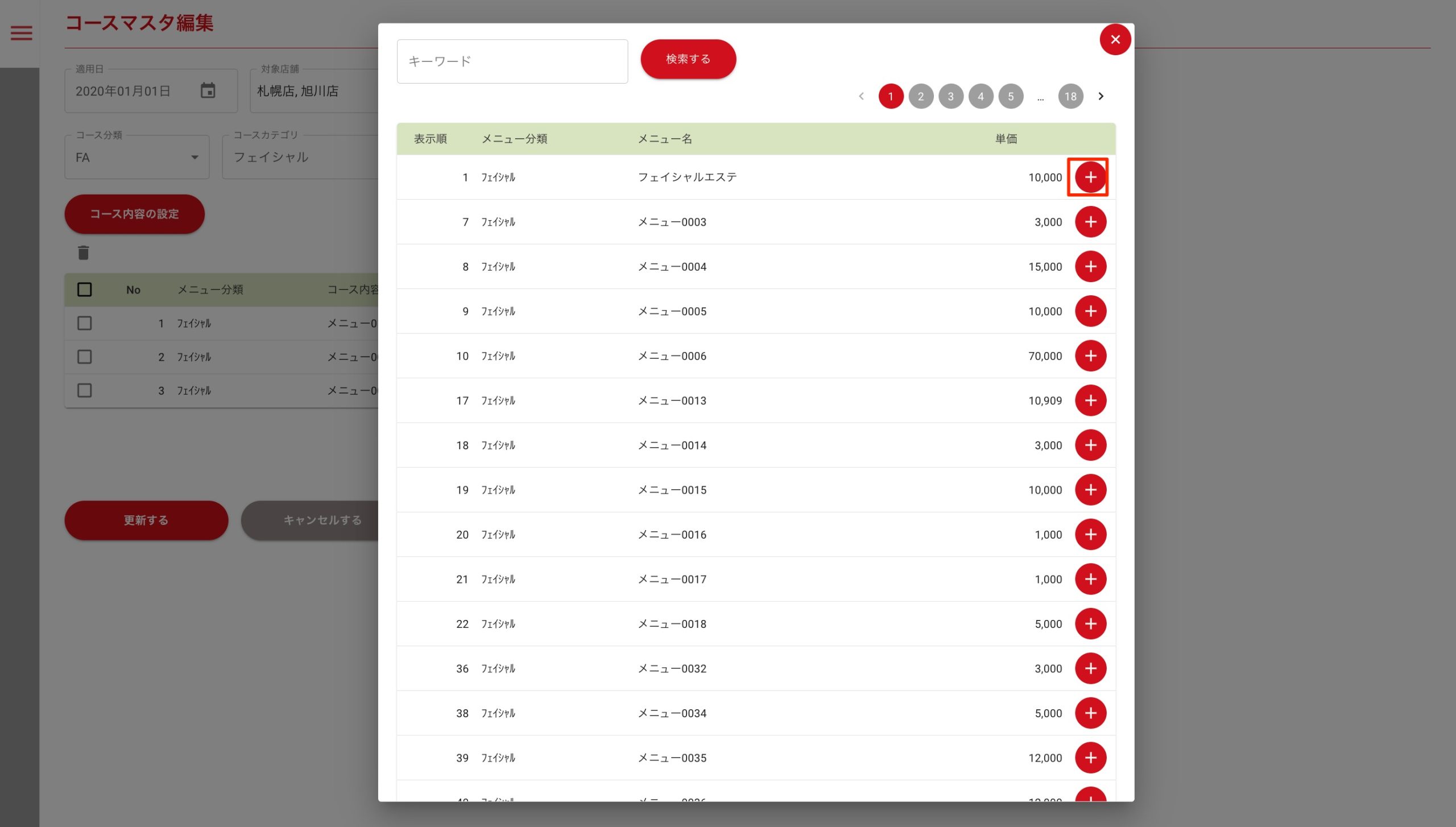Jump to last page 18

pos(1070,96)
